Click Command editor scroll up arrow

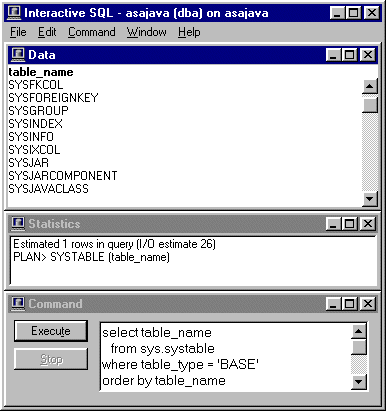[359, 331]
